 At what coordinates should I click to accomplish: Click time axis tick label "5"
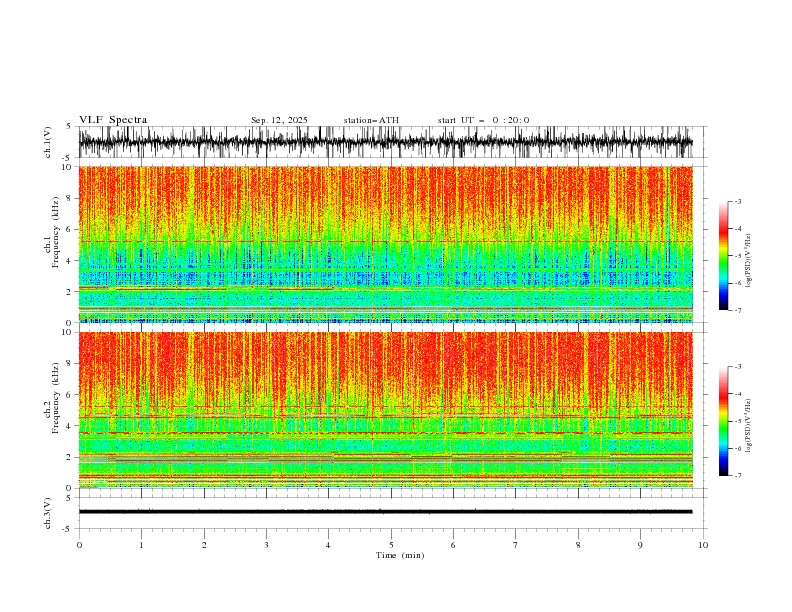click(x=391, y=545)
